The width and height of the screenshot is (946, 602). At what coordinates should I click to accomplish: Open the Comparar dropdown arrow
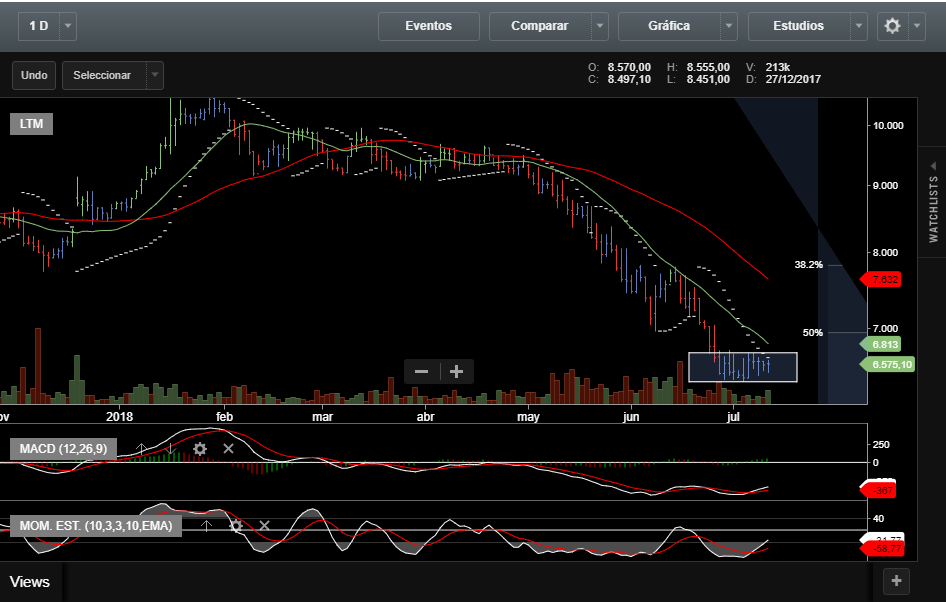click(599, 26)
